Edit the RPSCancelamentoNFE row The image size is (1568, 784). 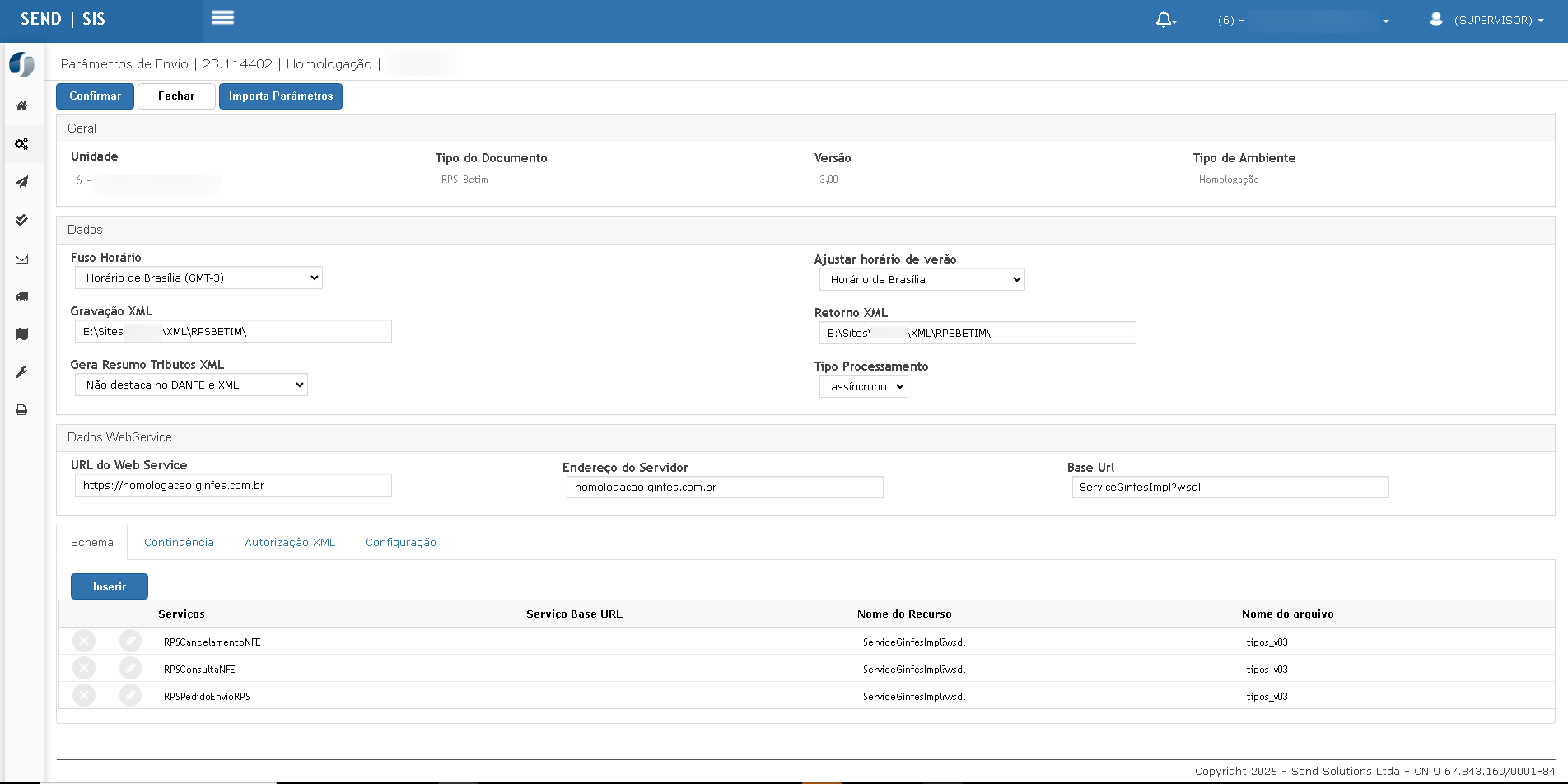click(x=130, y=641)
